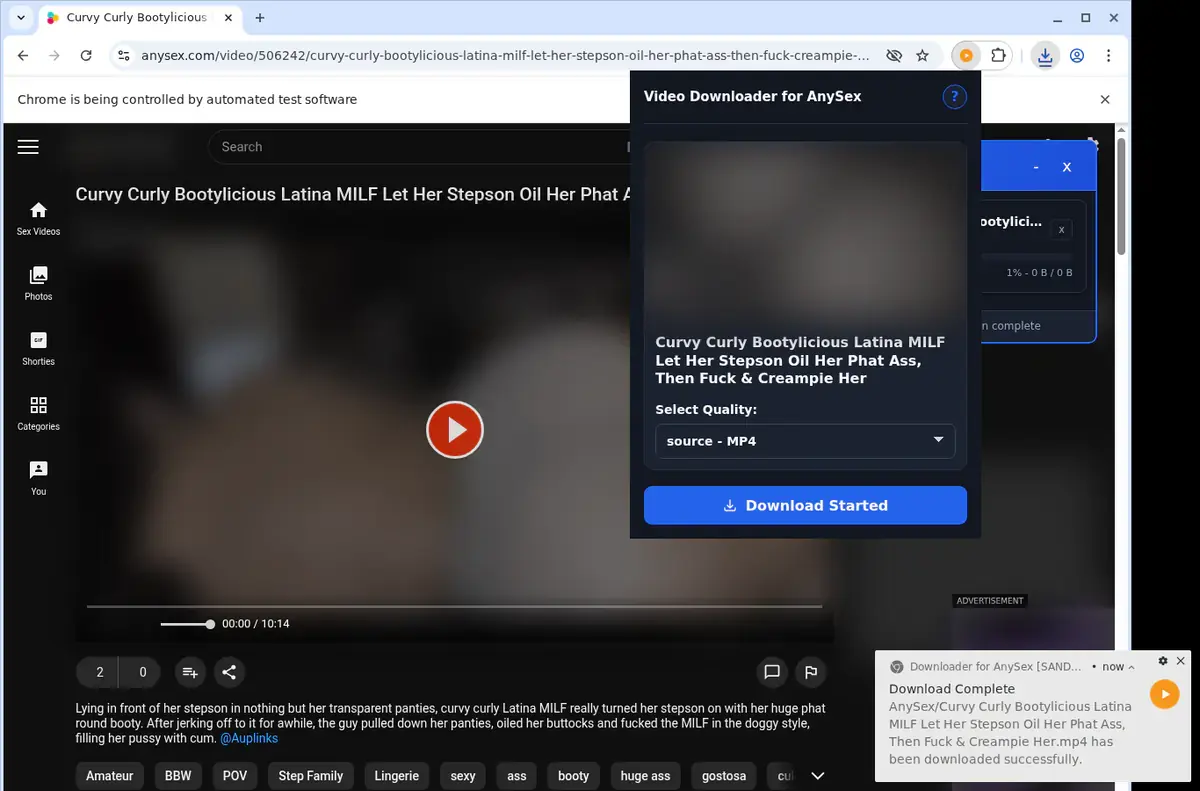
Task: Select the BBW tag
Action: pos(178,776)
